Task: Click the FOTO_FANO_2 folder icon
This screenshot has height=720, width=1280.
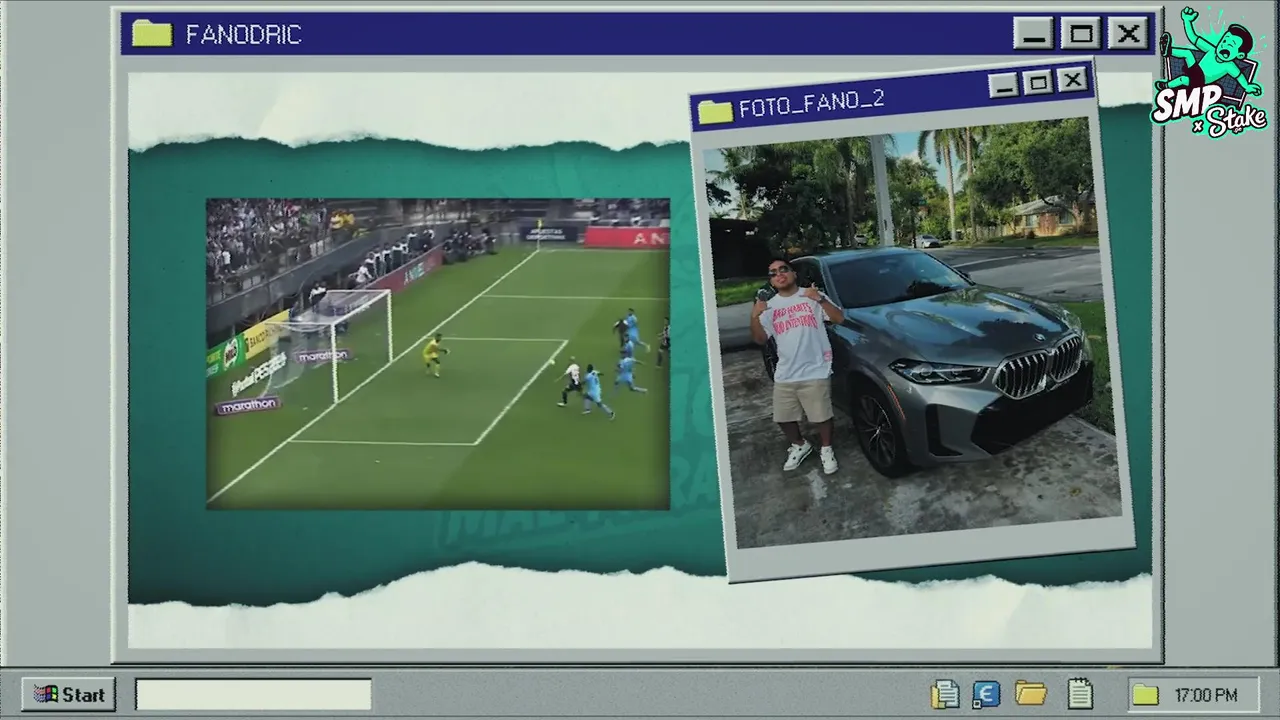Action: pyautogui.click(x=715, y=111)
